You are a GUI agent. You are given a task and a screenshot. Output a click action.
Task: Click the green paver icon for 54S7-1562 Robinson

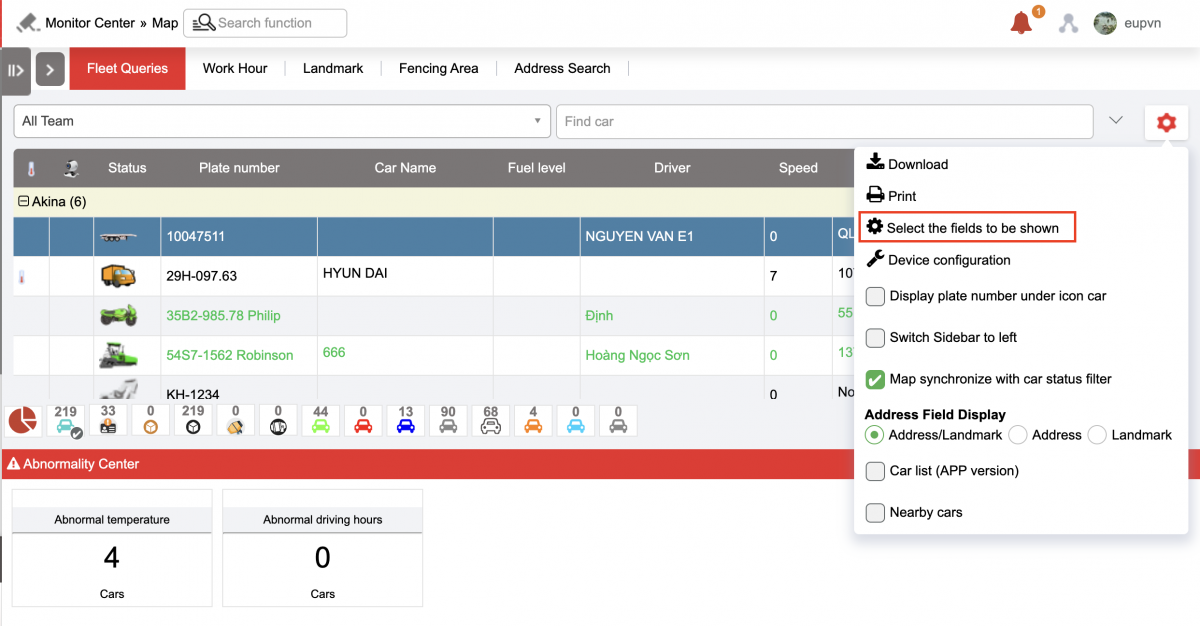pos(118,355)
